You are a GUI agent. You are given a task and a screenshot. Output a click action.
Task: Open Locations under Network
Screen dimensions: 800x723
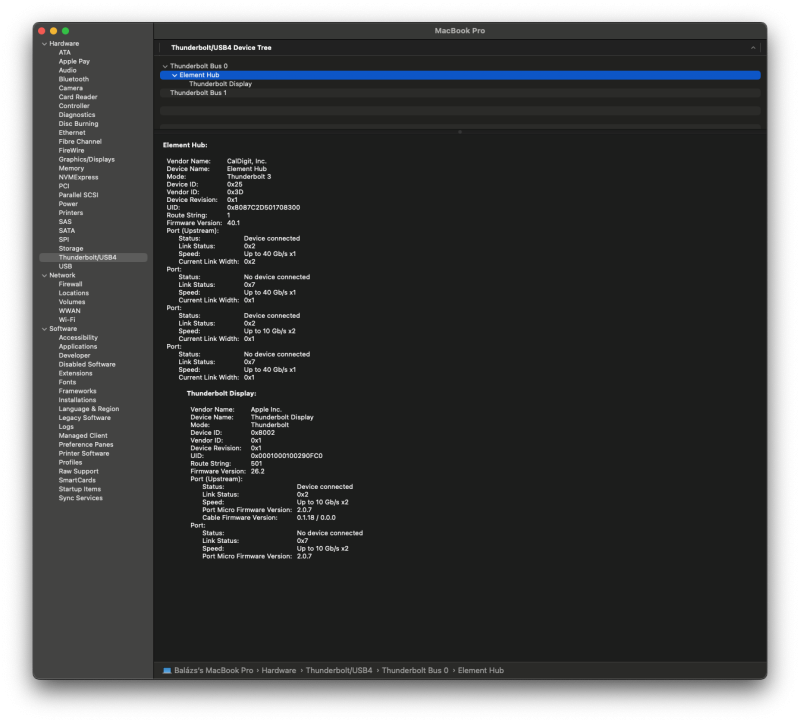coord(73,293)
